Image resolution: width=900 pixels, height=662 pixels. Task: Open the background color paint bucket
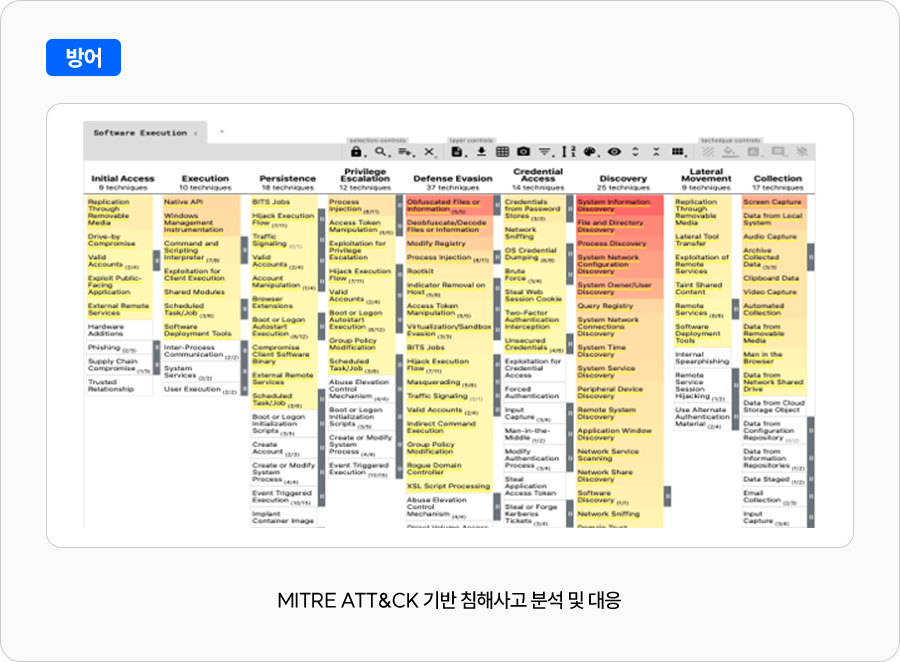729,152
